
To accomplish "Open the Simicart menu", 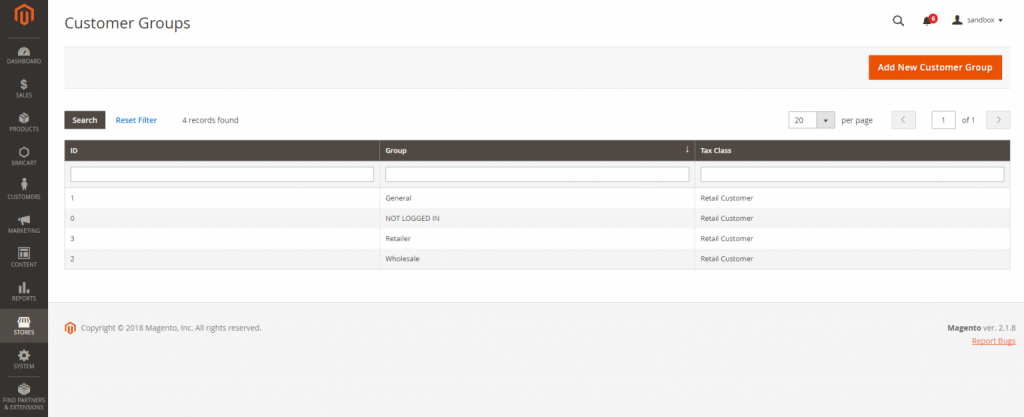I will [24, 157].
